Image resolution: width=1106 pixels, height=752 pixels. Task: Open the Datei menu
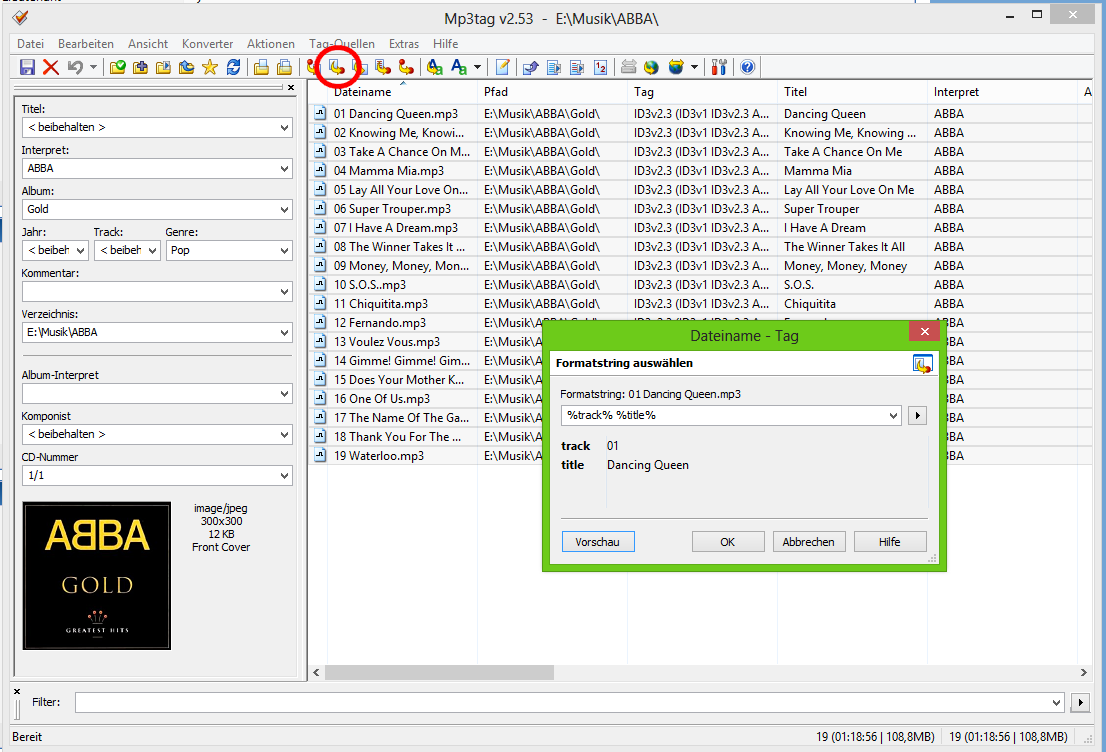tap(30, 44)
